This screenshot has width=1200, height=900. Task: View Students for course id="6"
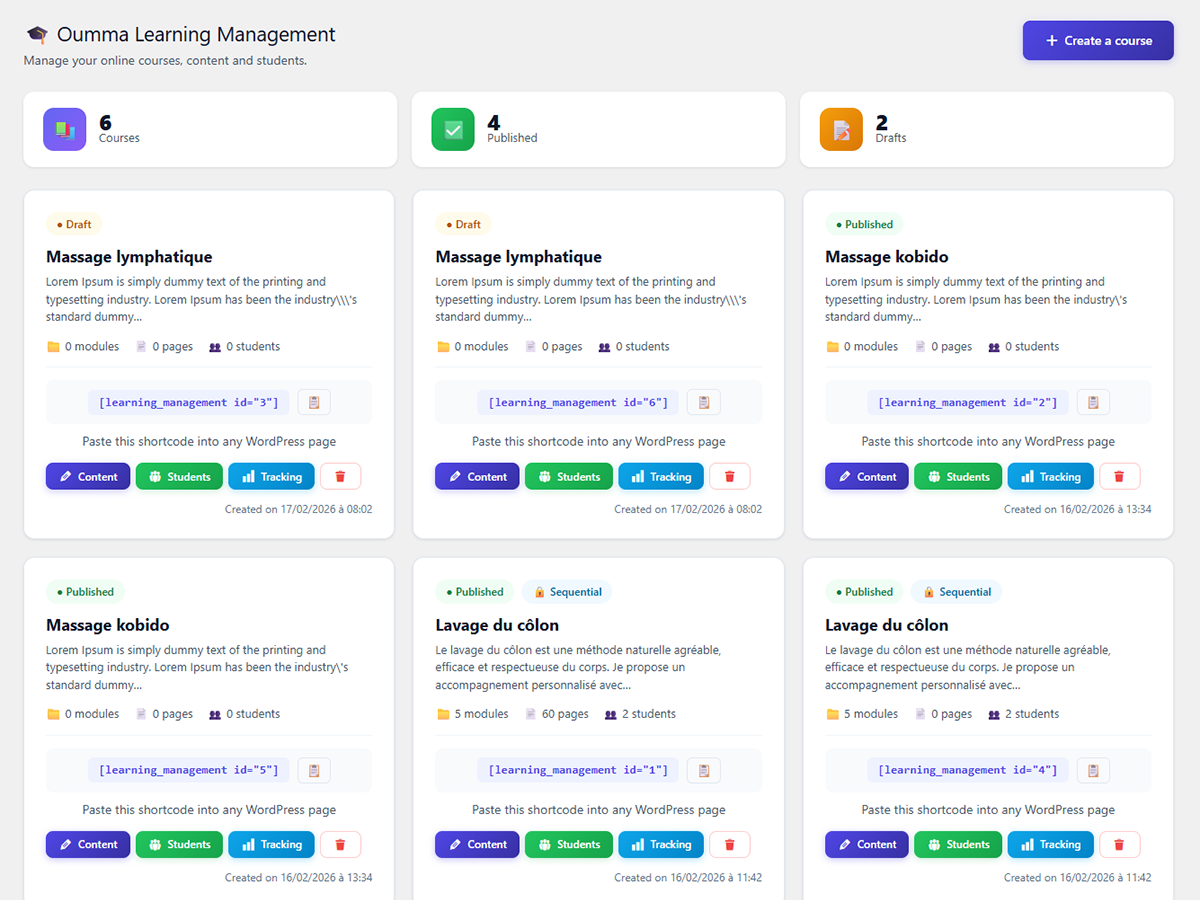(568, 477)
